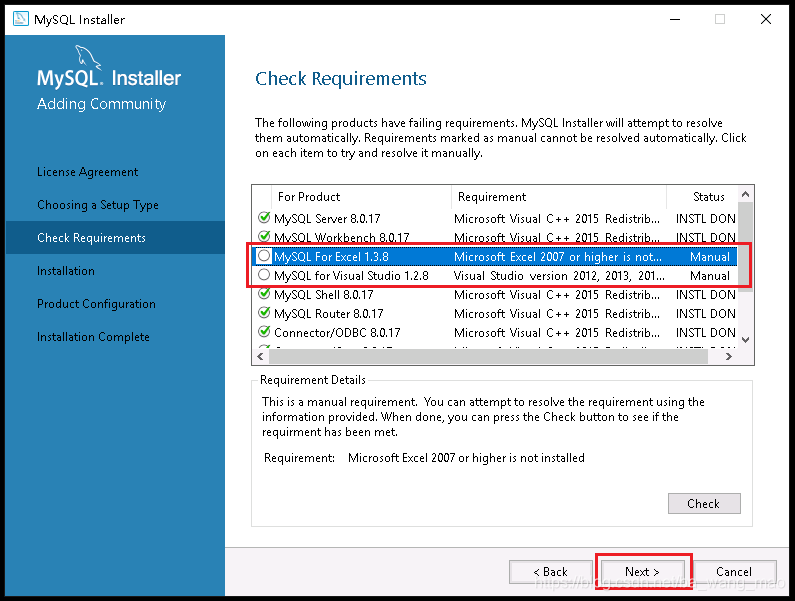This screenshot has width=795, height=601.
Task: Click green check icon for MySQL Router 8.0.17
Action: tap(264, 313)
